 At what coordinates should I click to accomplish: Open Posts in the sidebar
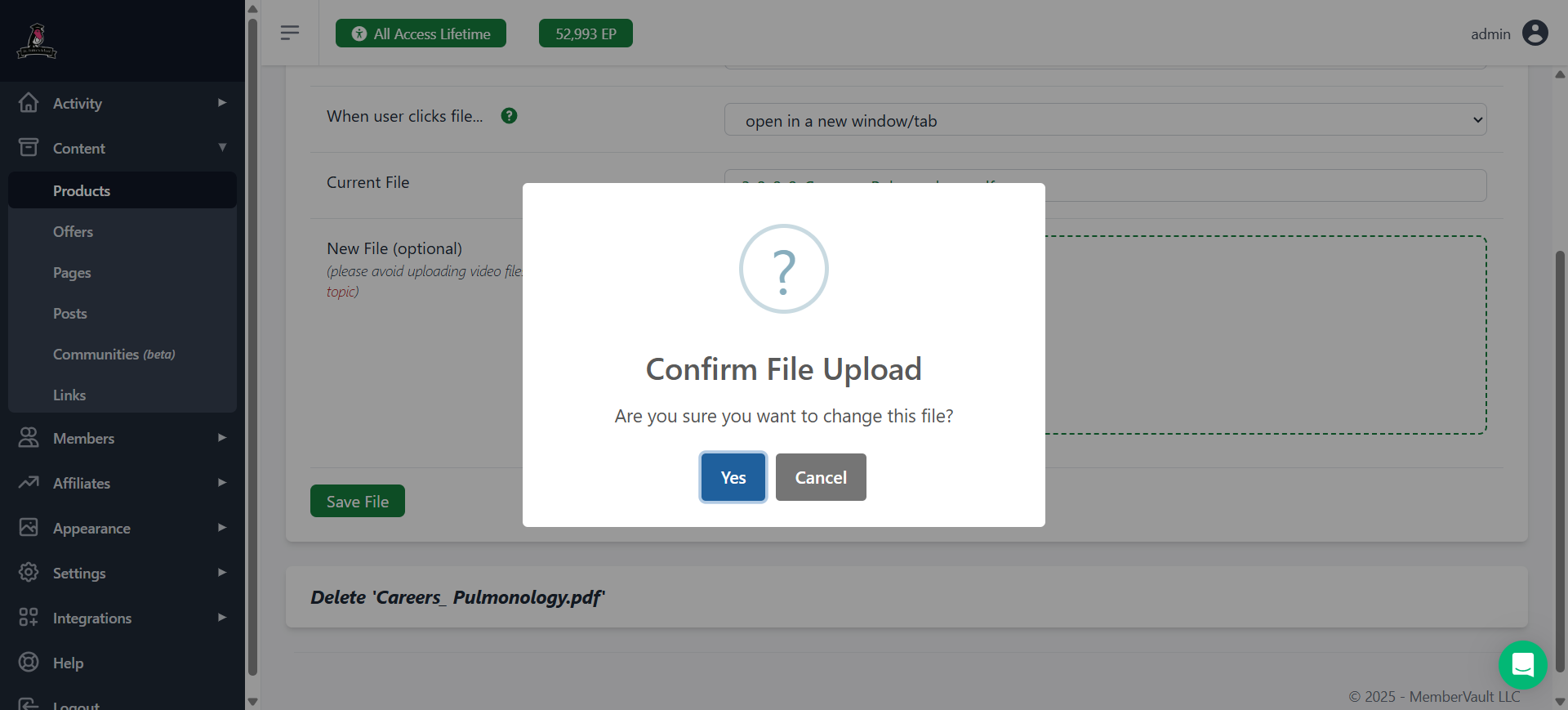(x=122, y=313)
